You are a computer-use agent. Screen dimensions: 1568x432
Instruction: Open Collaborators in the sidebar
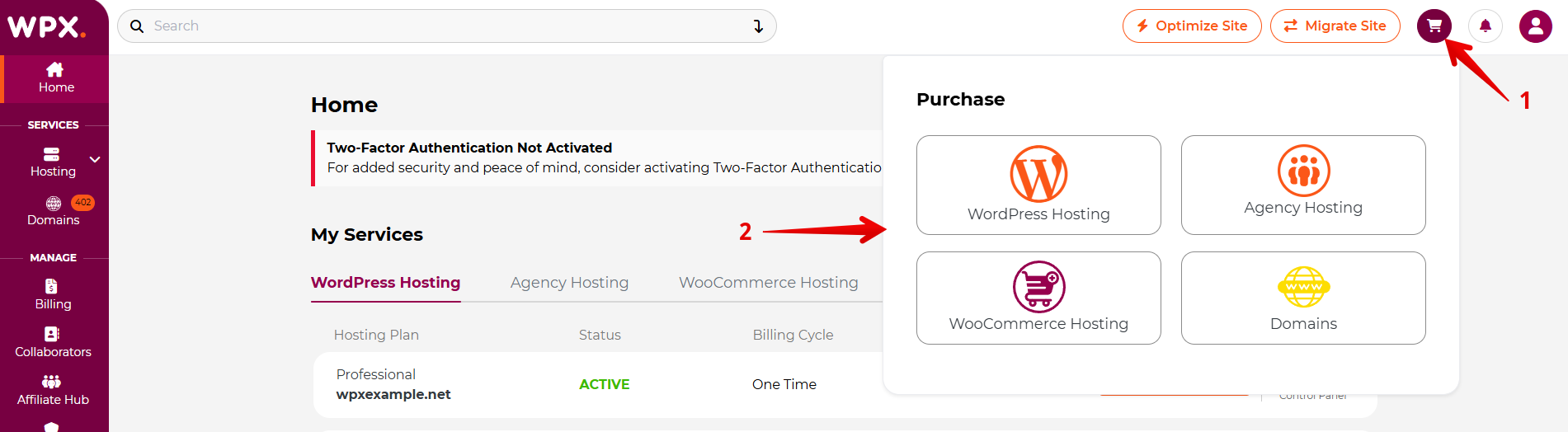(53, 343)
